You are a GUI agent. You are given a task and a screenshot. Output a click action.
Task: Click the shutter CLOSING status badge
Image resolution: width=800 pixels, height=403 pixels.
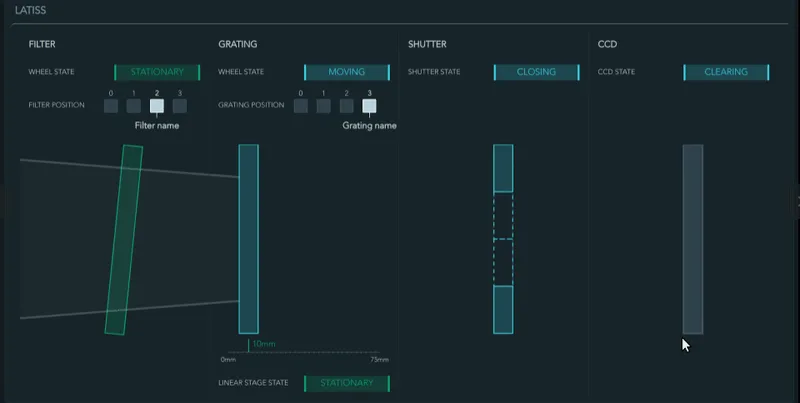point(537,72)
